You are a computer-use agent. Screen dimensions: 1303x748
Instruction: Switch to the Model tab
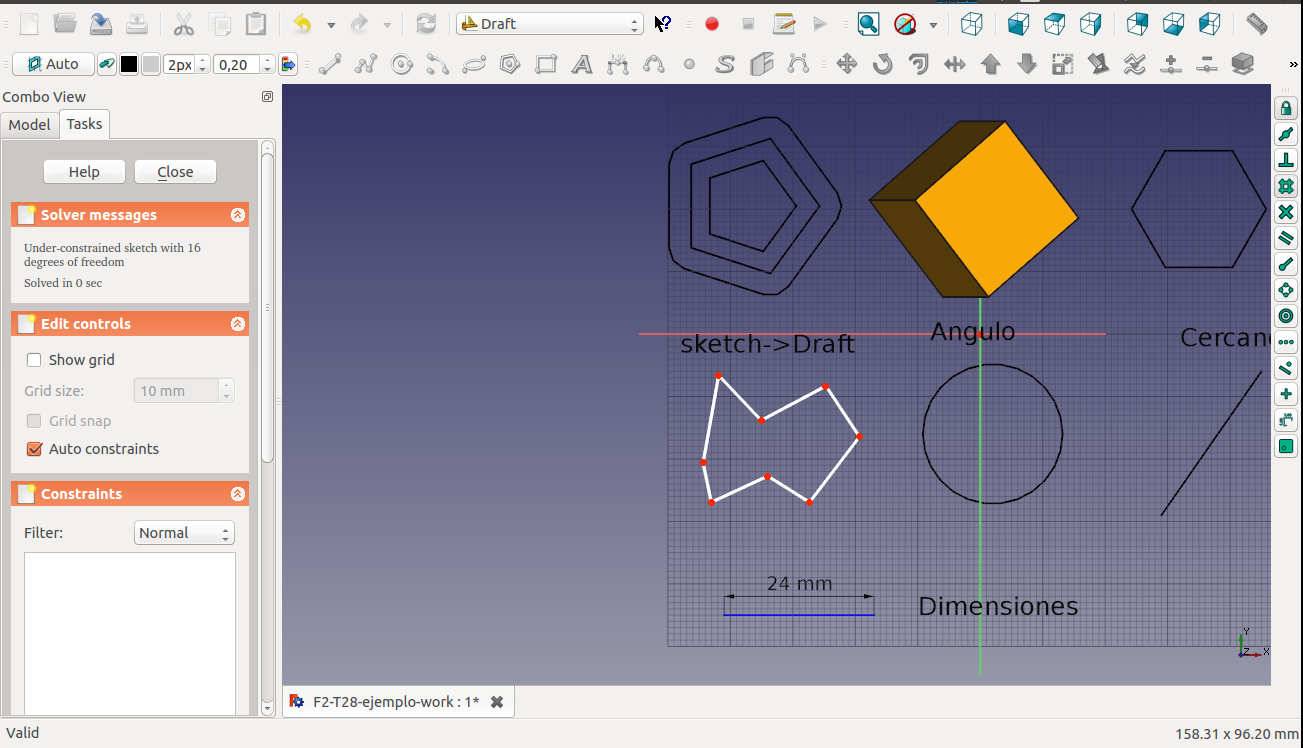30,124
